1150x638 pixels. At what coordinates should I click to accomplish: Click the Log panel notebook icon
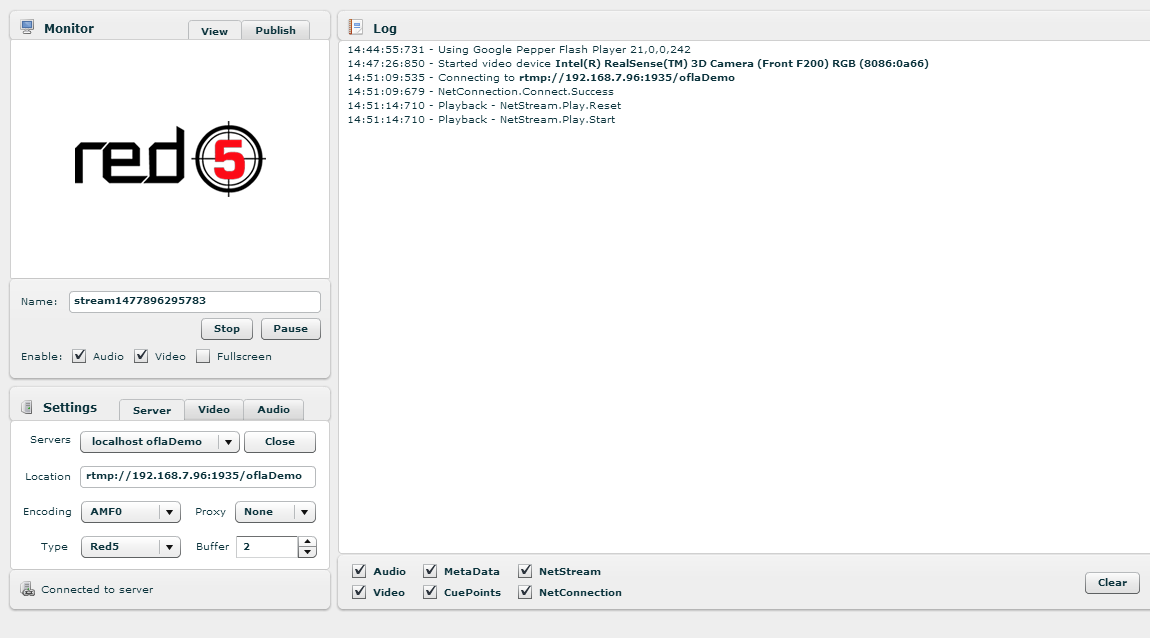pos(356,27)
